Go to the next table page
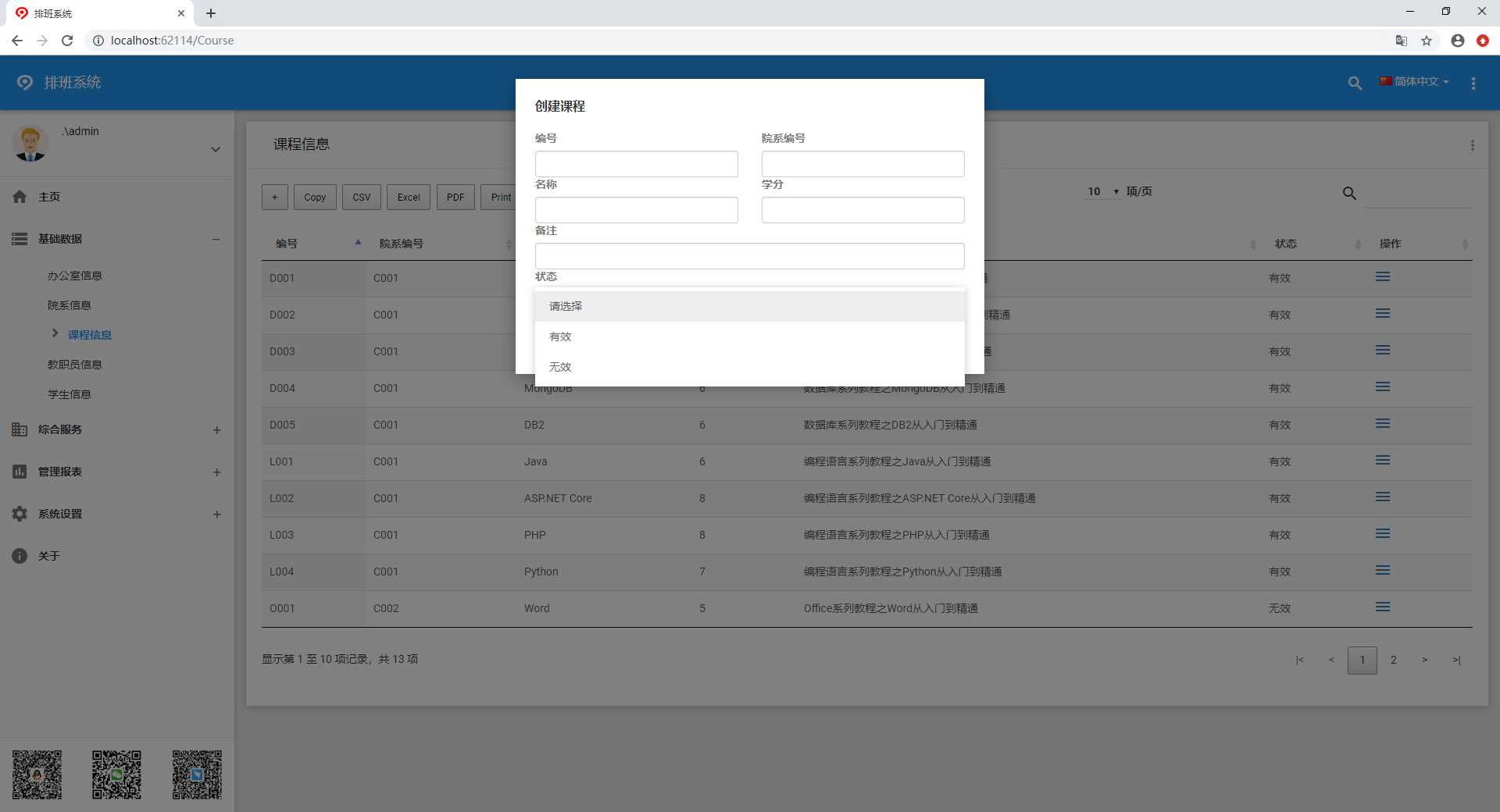The image size is (1500, 812). (x=1425, y=660)
